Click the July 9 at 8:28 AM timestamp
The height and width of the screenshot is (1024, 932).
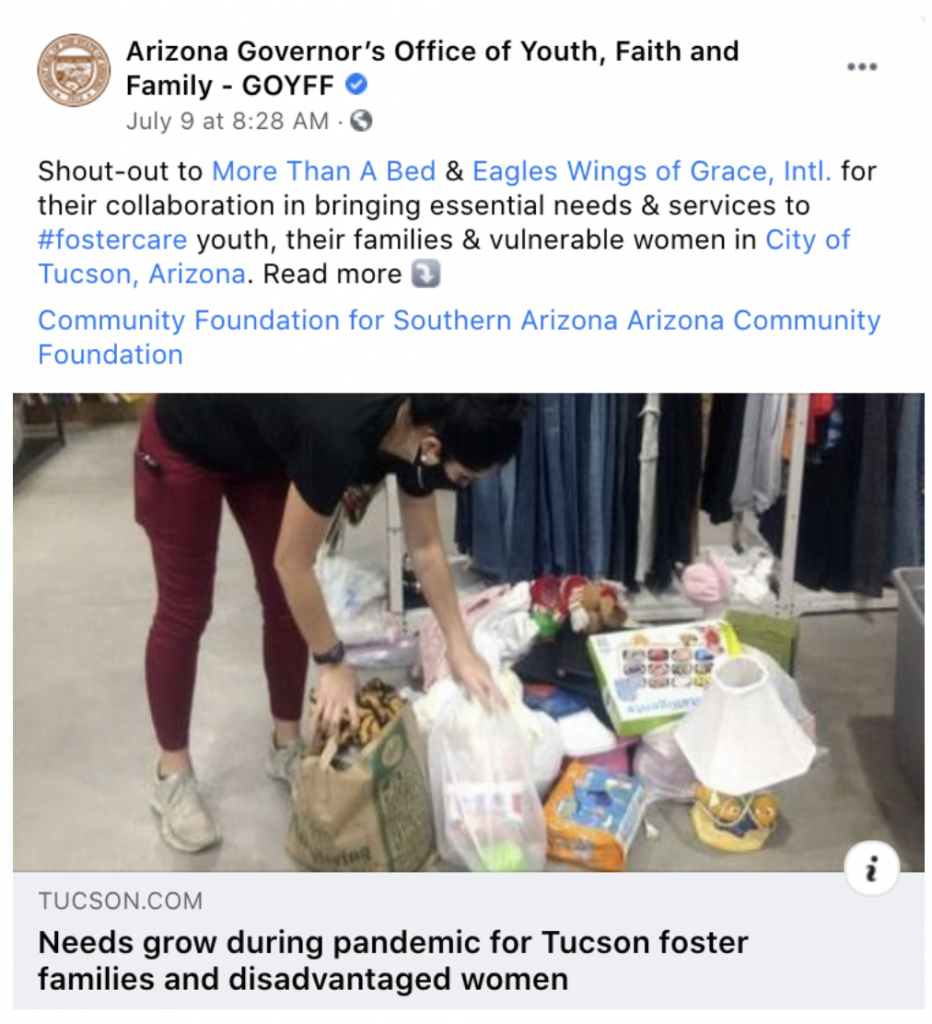[227, 121]
